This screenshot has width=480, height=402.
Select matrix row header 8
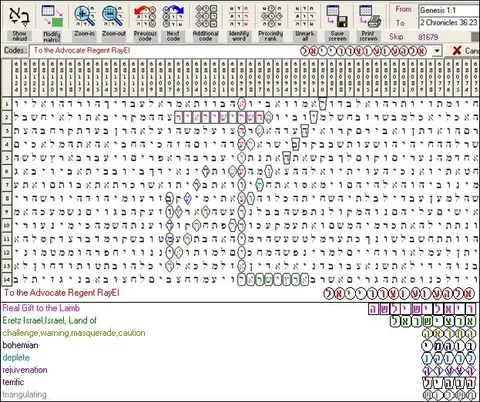tap(6, 198)
